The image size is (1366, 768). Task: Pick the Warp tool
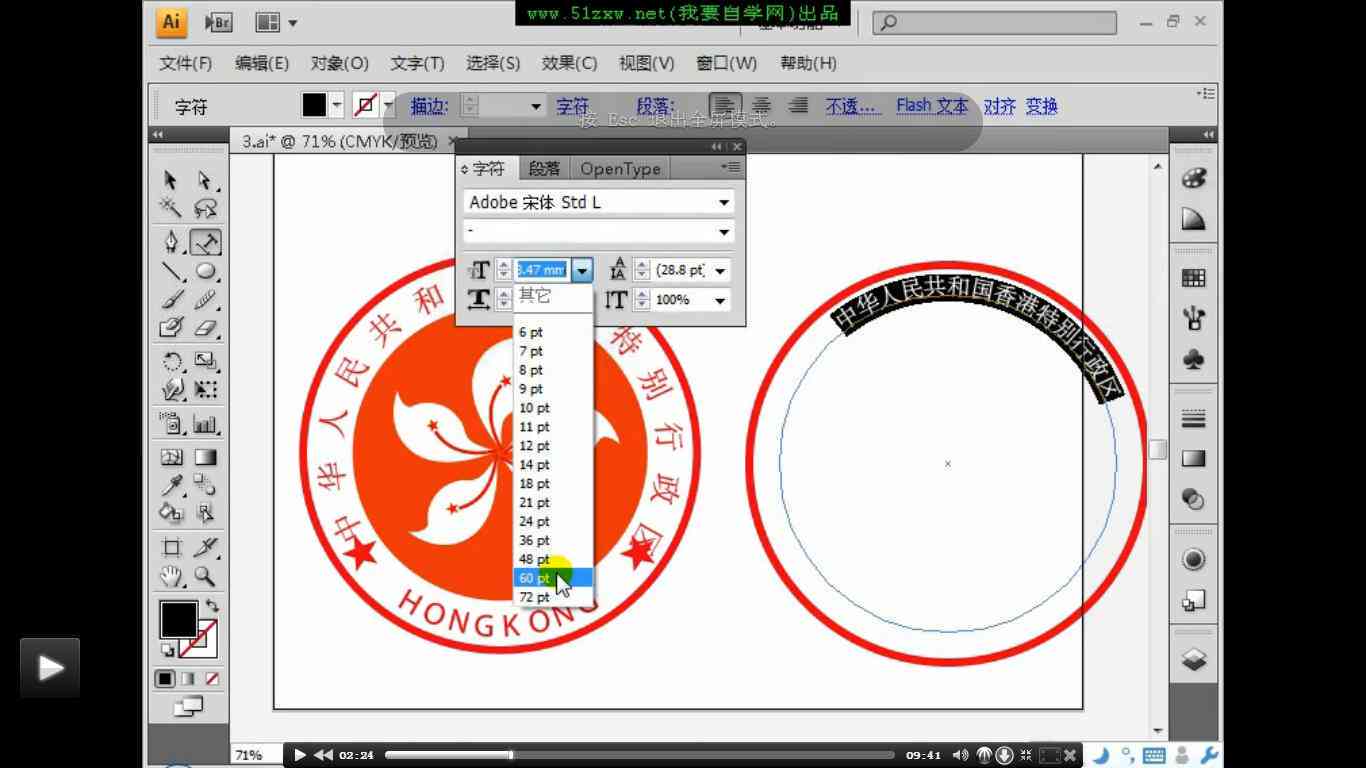171,389
